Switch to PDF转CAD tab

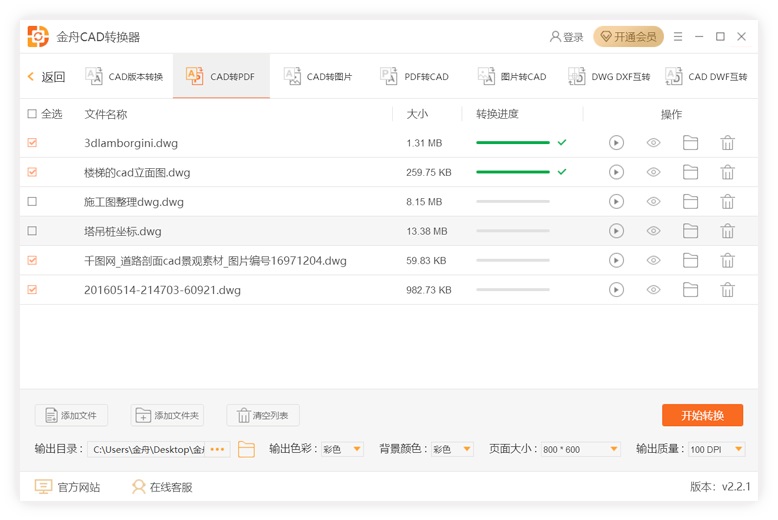[x=414, y=76]
